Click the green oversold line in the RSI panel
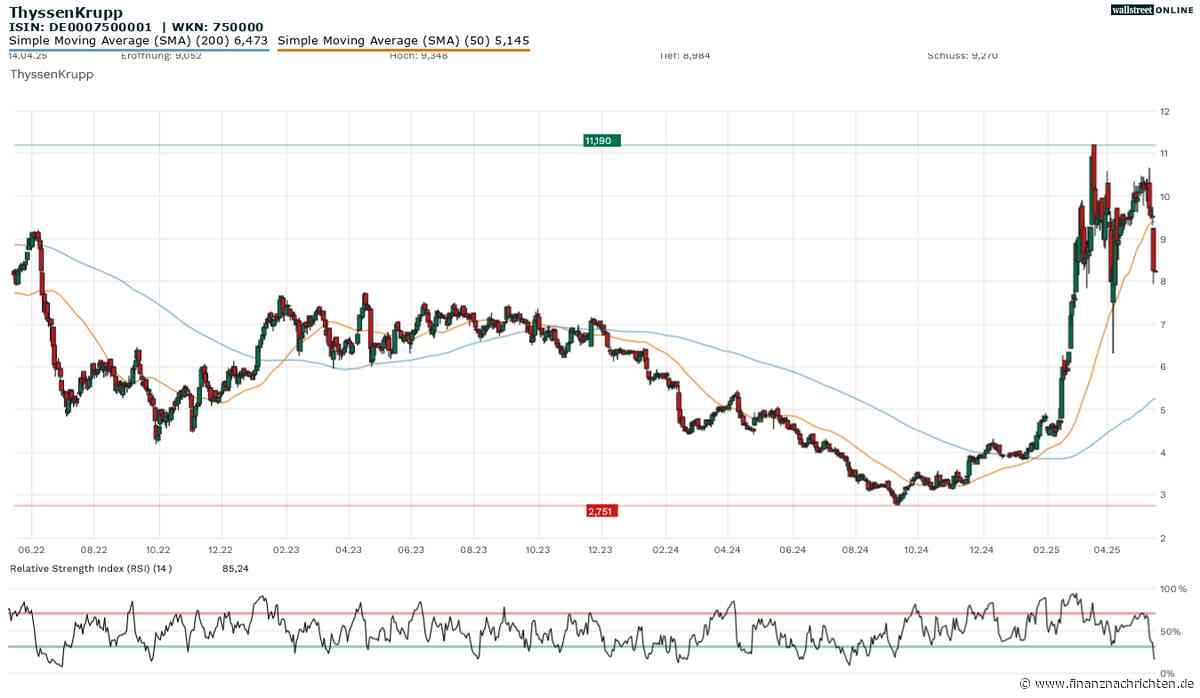The height and width of the screenshot is (698, 1200). pos(580,646)
